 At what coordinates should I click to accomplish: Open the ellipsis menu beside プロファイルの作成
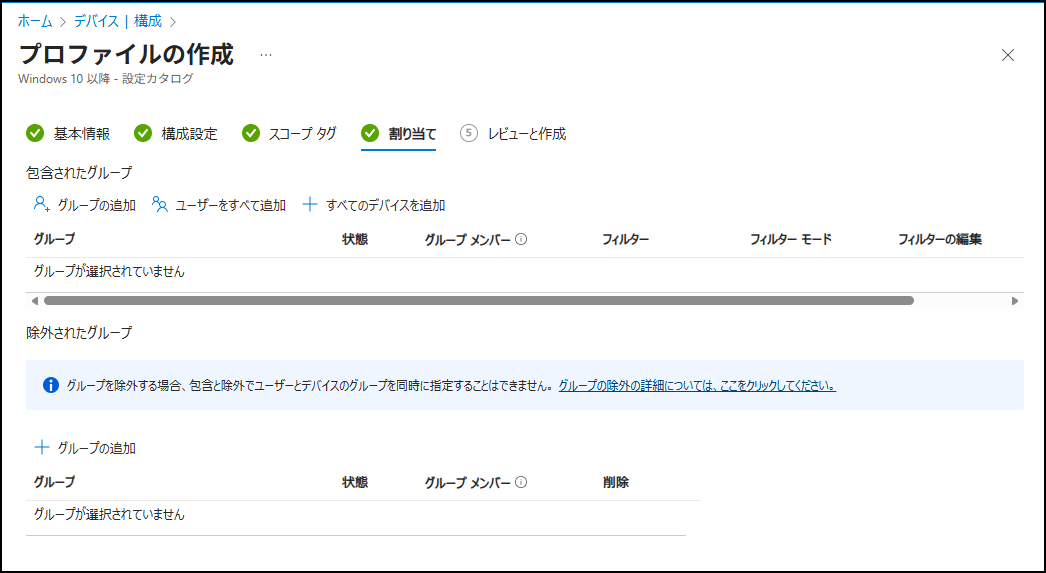(266, 55)
